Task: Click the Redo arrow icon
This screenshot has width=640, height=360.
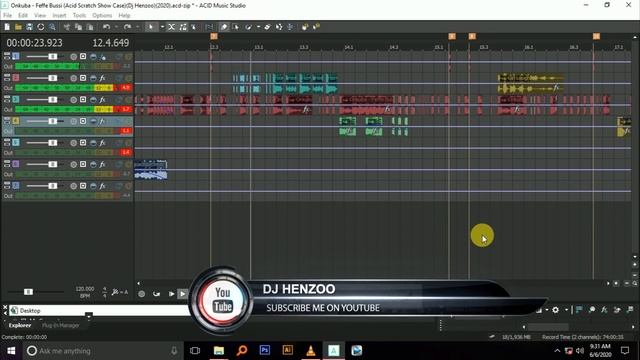Action: (x=127, y=27)
